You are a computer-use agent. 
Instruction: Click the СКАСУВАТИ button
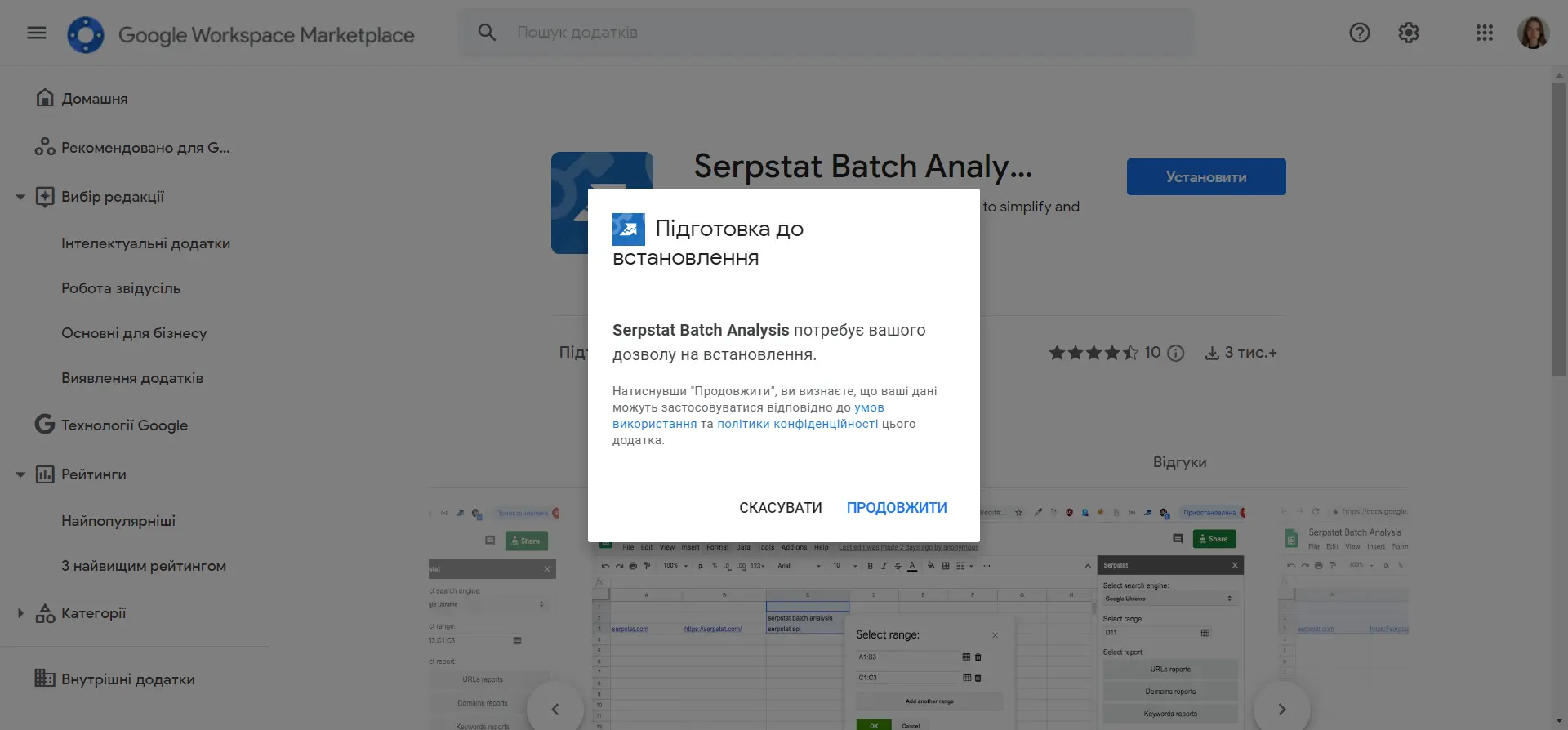[x=781, y=508]
